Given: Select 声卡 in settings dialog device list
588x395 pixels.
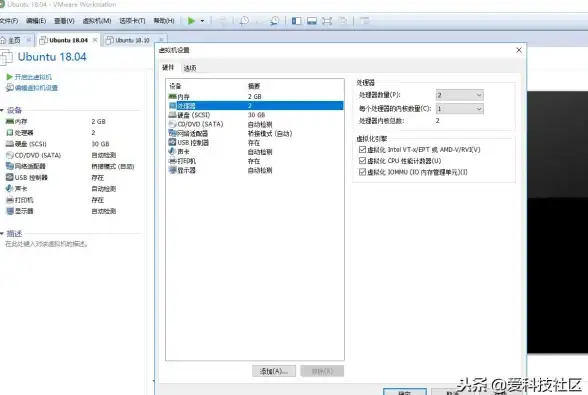Looking at the screenshot, I should [x=255, y=152].
